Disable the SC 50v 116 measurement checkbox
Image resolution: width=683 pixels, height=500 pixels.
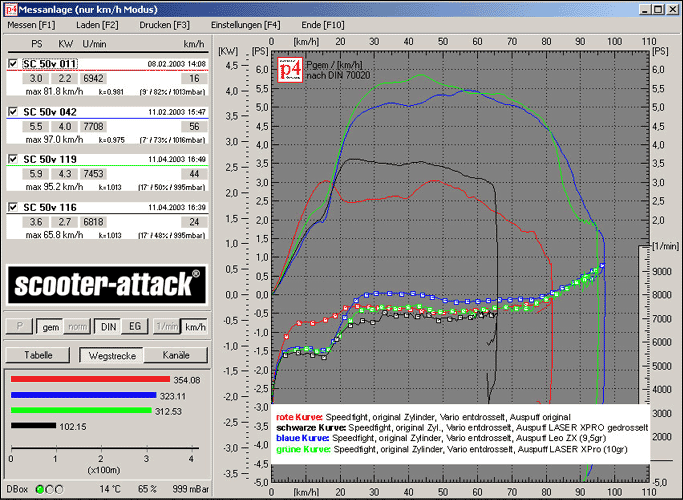pos(12,207)
